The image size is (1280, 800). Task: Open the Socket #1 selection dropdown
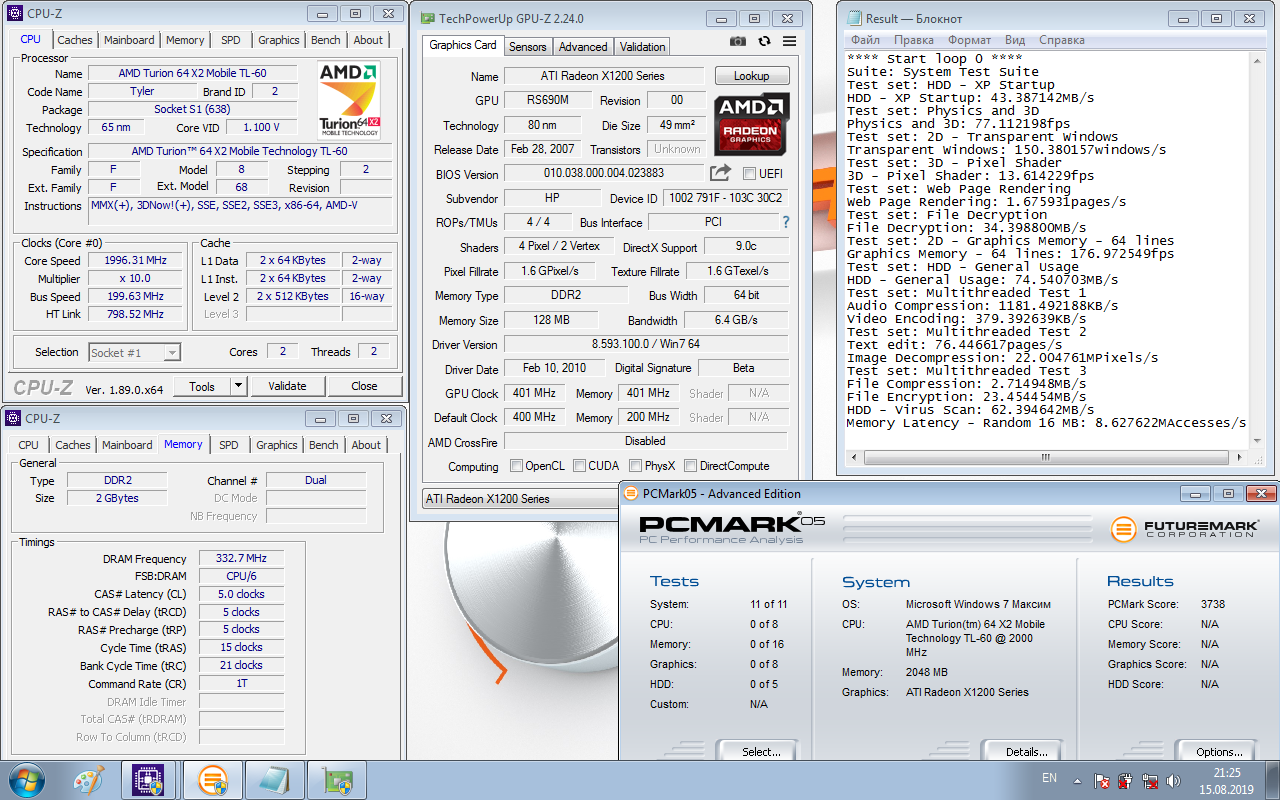(134, 352)
